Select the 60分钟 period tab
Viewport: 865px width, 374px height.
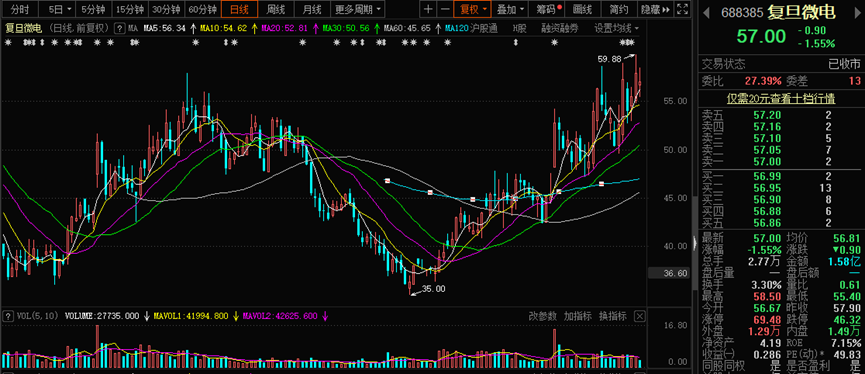202,9
